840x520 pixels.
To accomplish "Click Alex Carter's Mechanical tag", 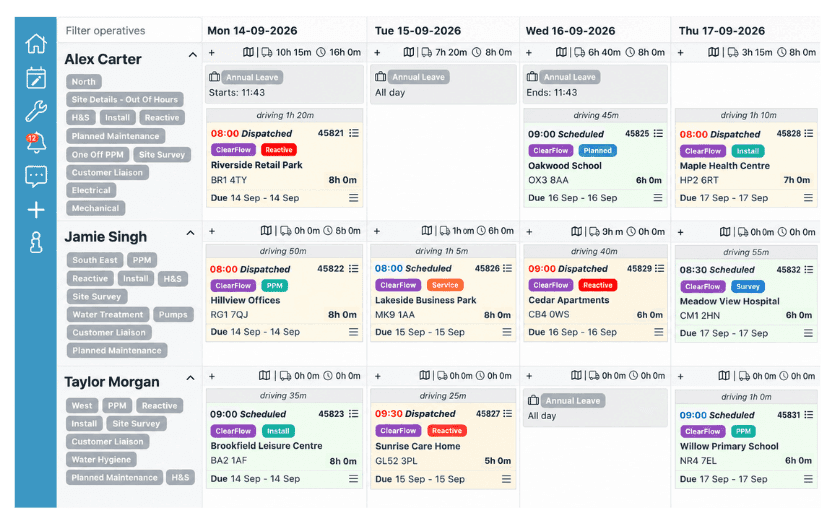I will 95,208.
